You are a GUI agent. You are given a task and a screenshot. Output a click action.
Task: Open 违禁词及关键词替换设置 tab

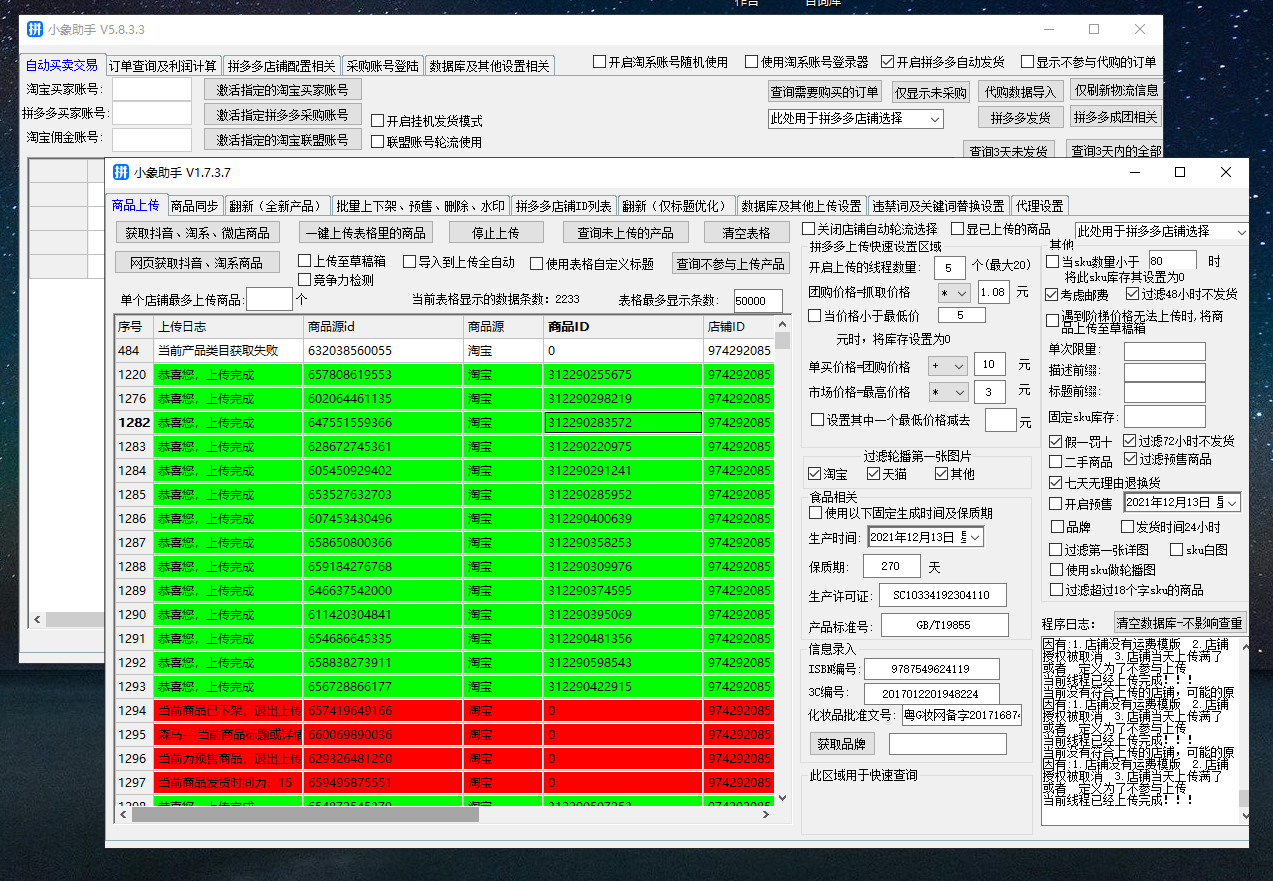(x=938, y=206)
